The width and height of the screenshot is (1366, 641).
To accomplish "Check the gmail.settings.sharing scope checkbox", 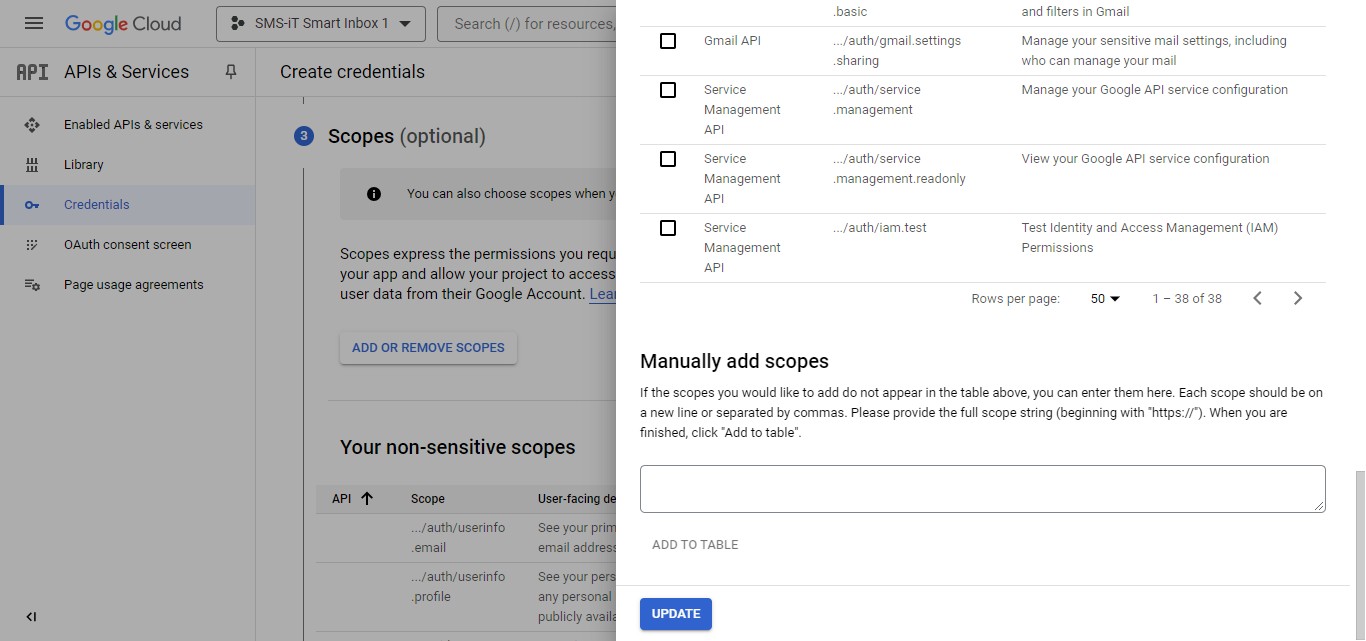I will tap(668, 41).
